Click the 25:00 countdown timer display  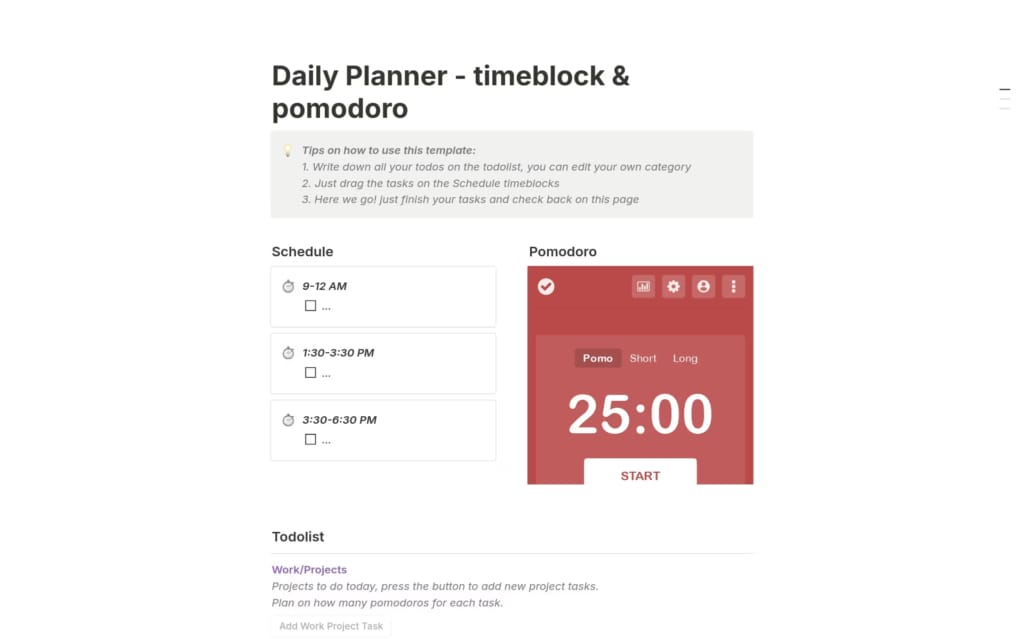(640, 413)
